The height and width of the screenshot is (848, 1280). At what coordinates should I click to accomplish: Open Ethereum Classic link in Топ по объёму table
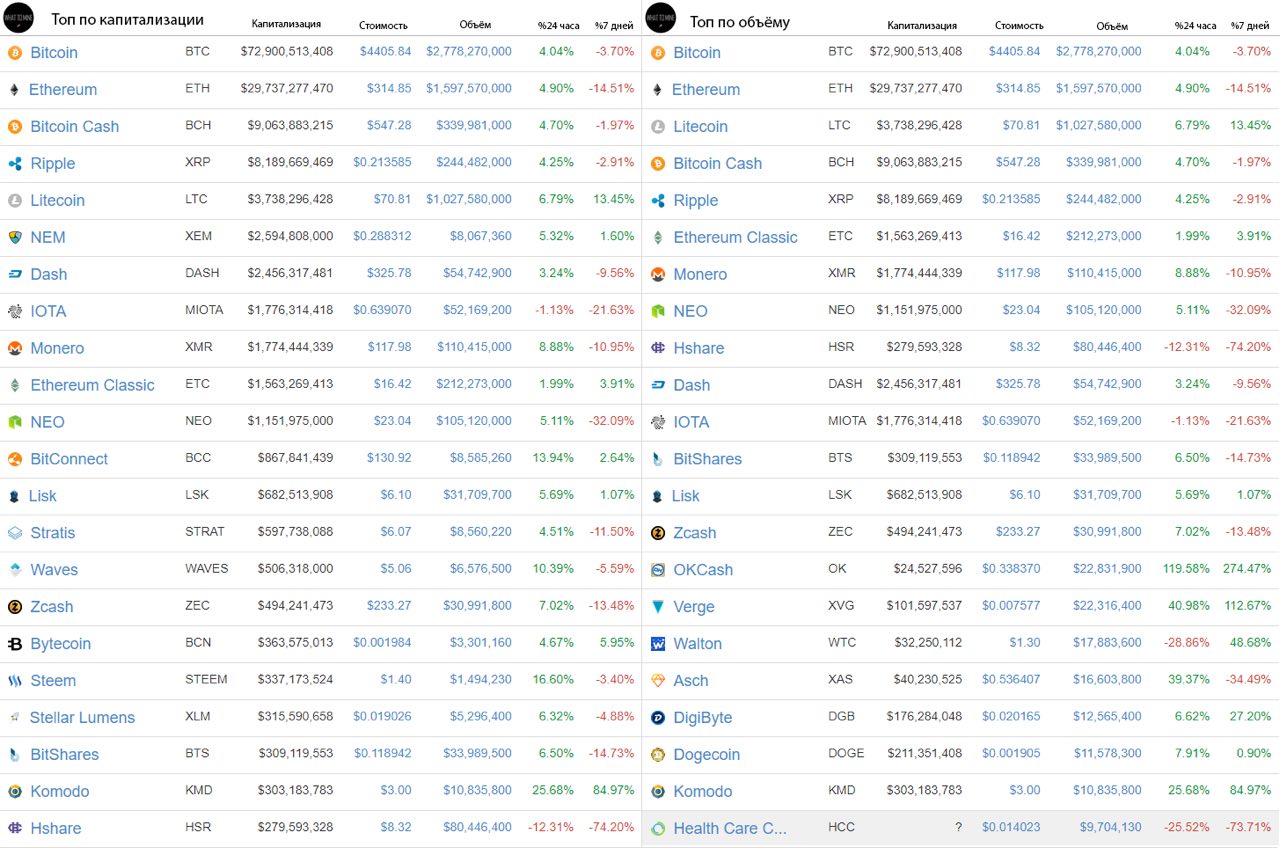pos(735,237)
